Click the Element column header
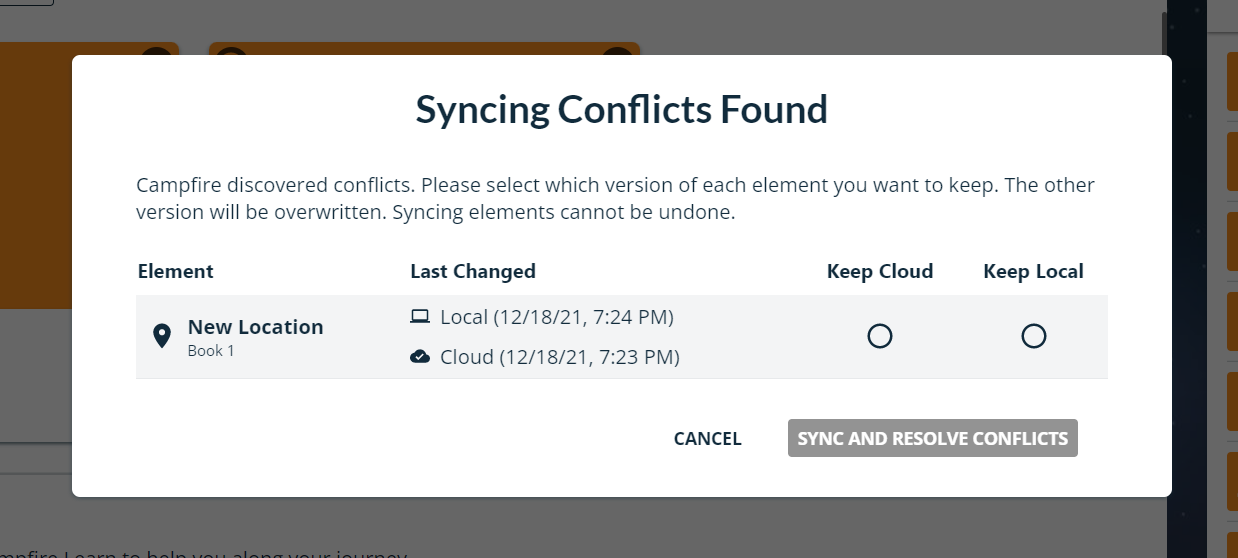This screenshot has width=1238, height=558. pos(176,271)
